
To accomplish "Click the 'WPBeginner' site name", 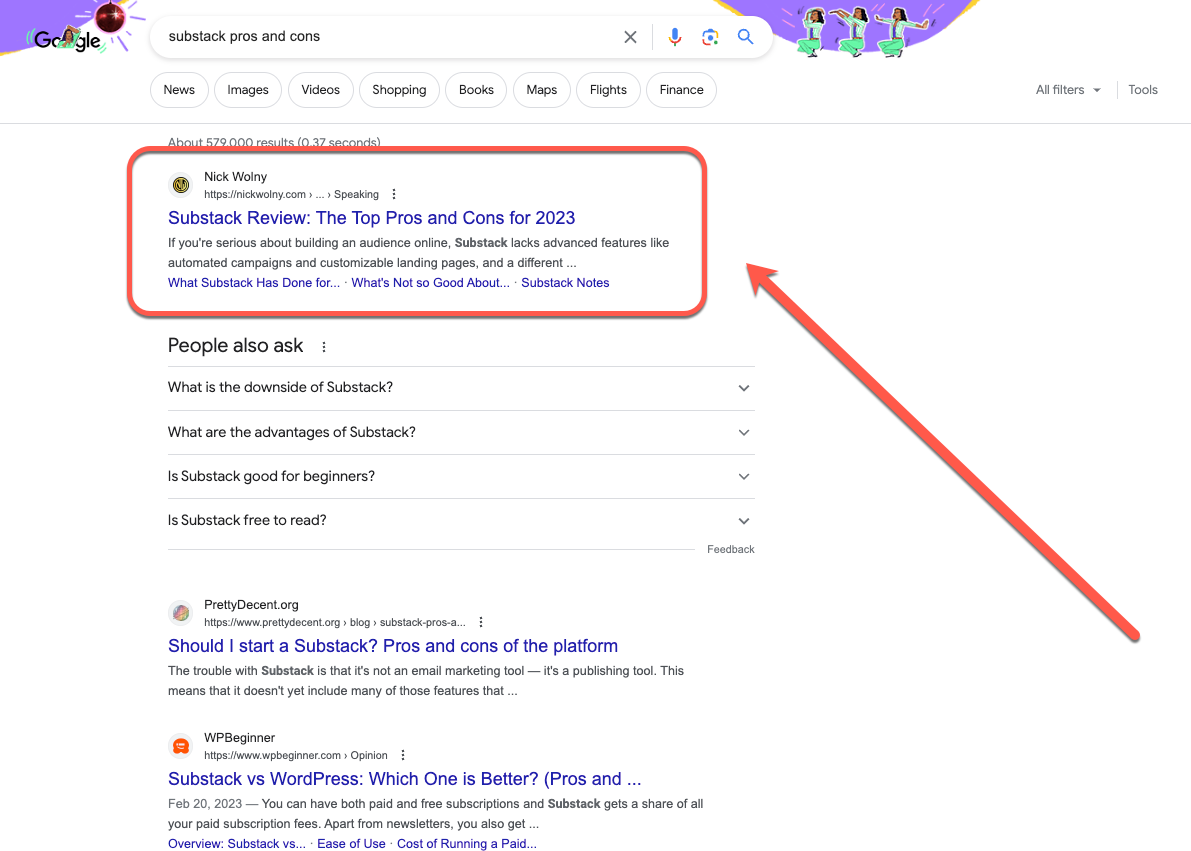I will click(x=239, y=738).
